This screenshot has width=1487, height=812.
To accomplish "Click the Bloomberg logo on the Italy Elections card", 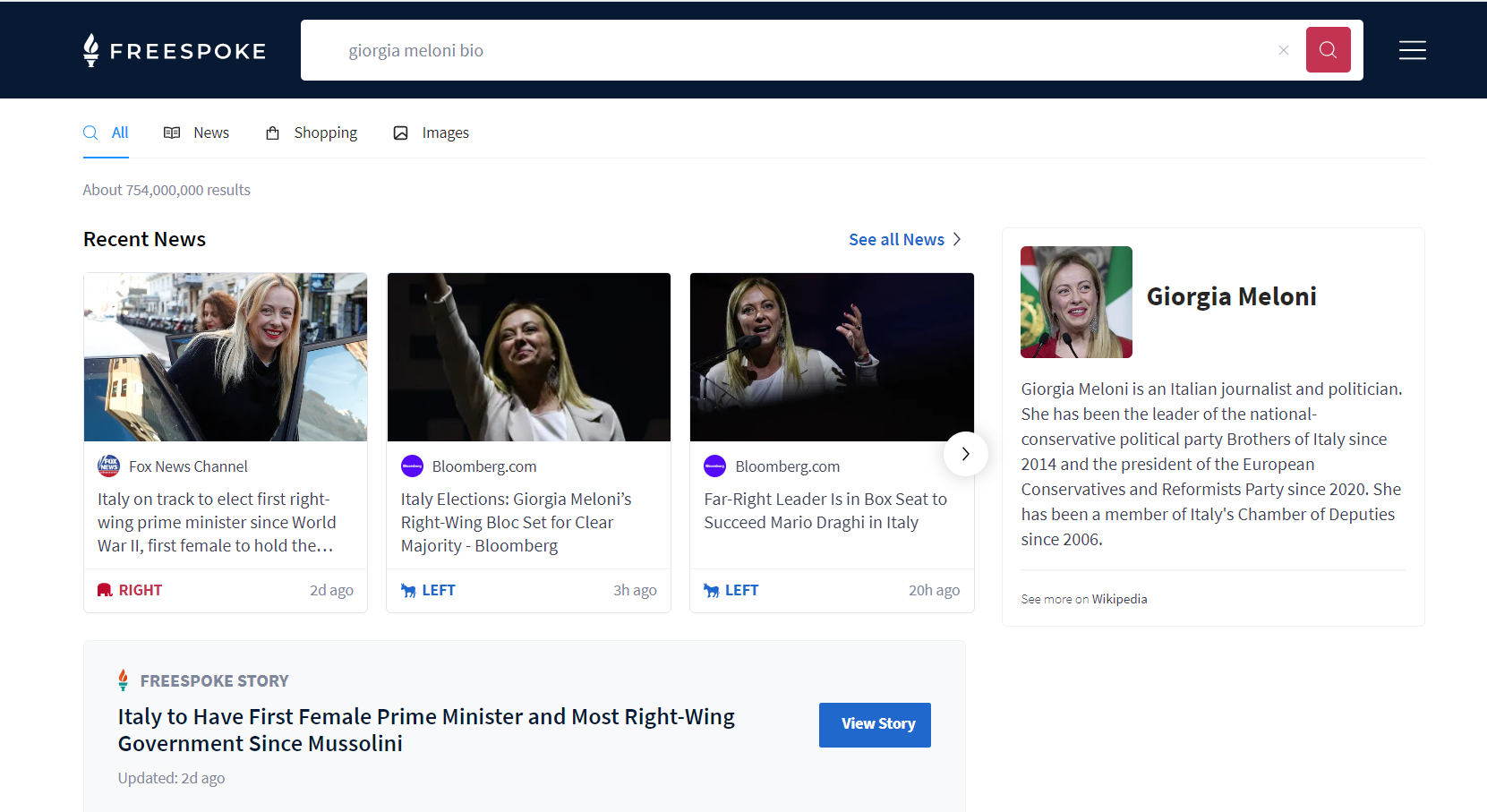I will pos(412,466).
